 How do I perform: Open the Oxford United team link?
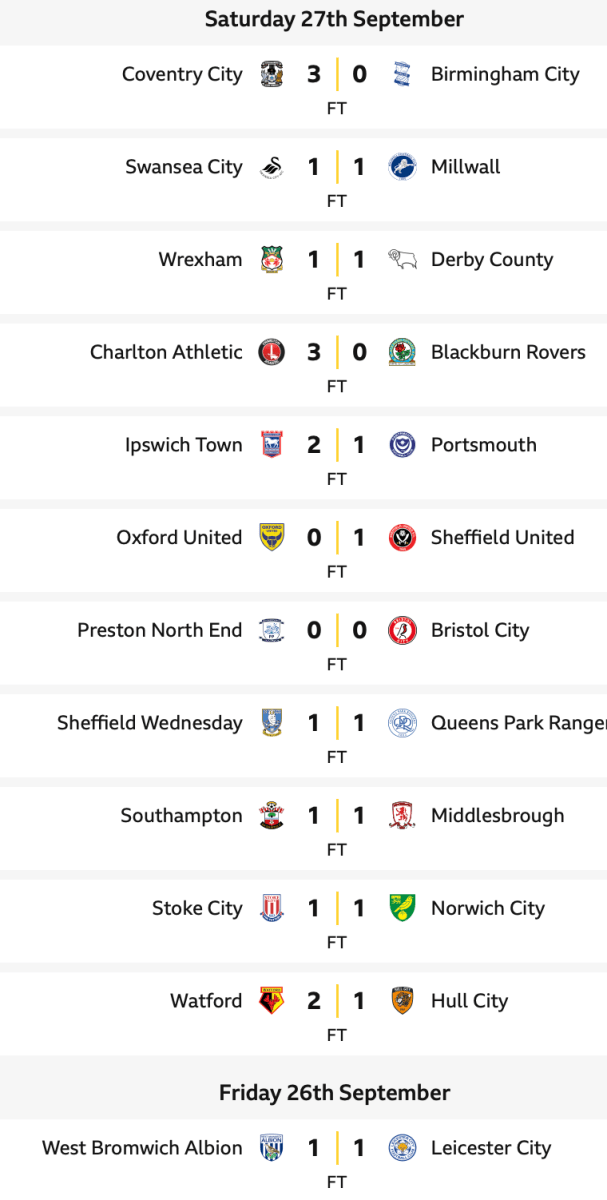pos(179,538)
